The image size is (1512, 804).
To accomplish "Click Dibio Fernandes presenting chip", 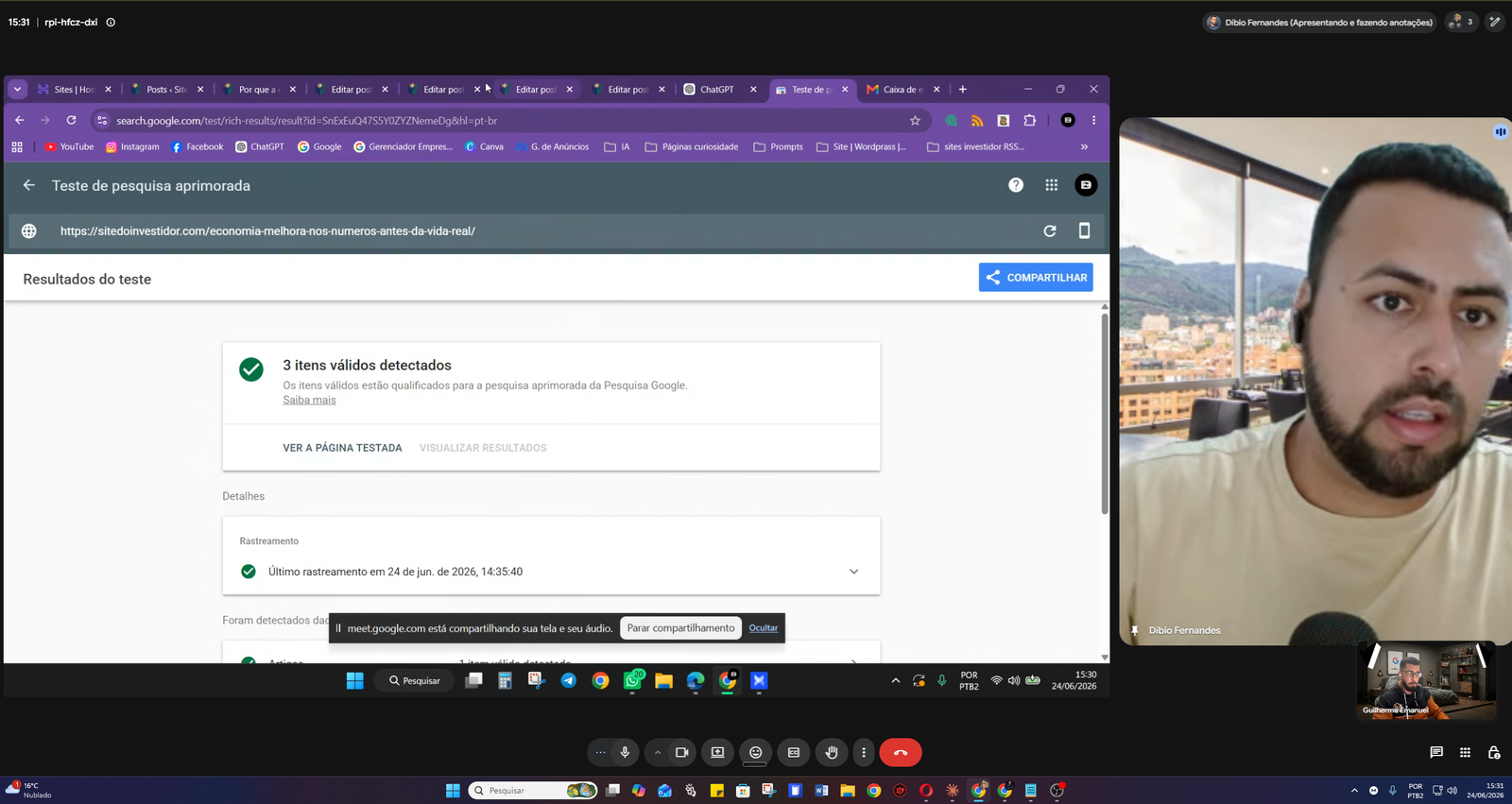I will (1320, 22).
